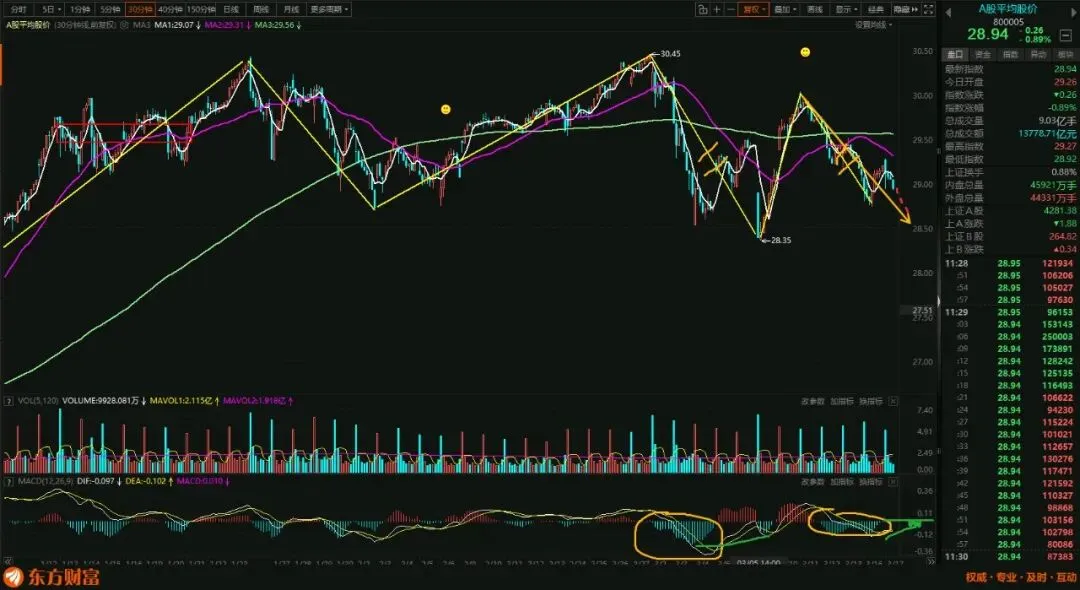Open the 资金 tab in side panel
Screen dimensions: 1080x590
pos(983,54)
